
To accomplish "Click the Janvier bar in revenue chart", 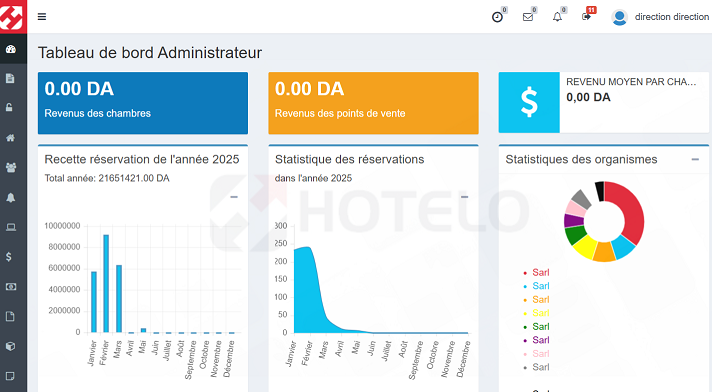I will [x=94, y=302].
